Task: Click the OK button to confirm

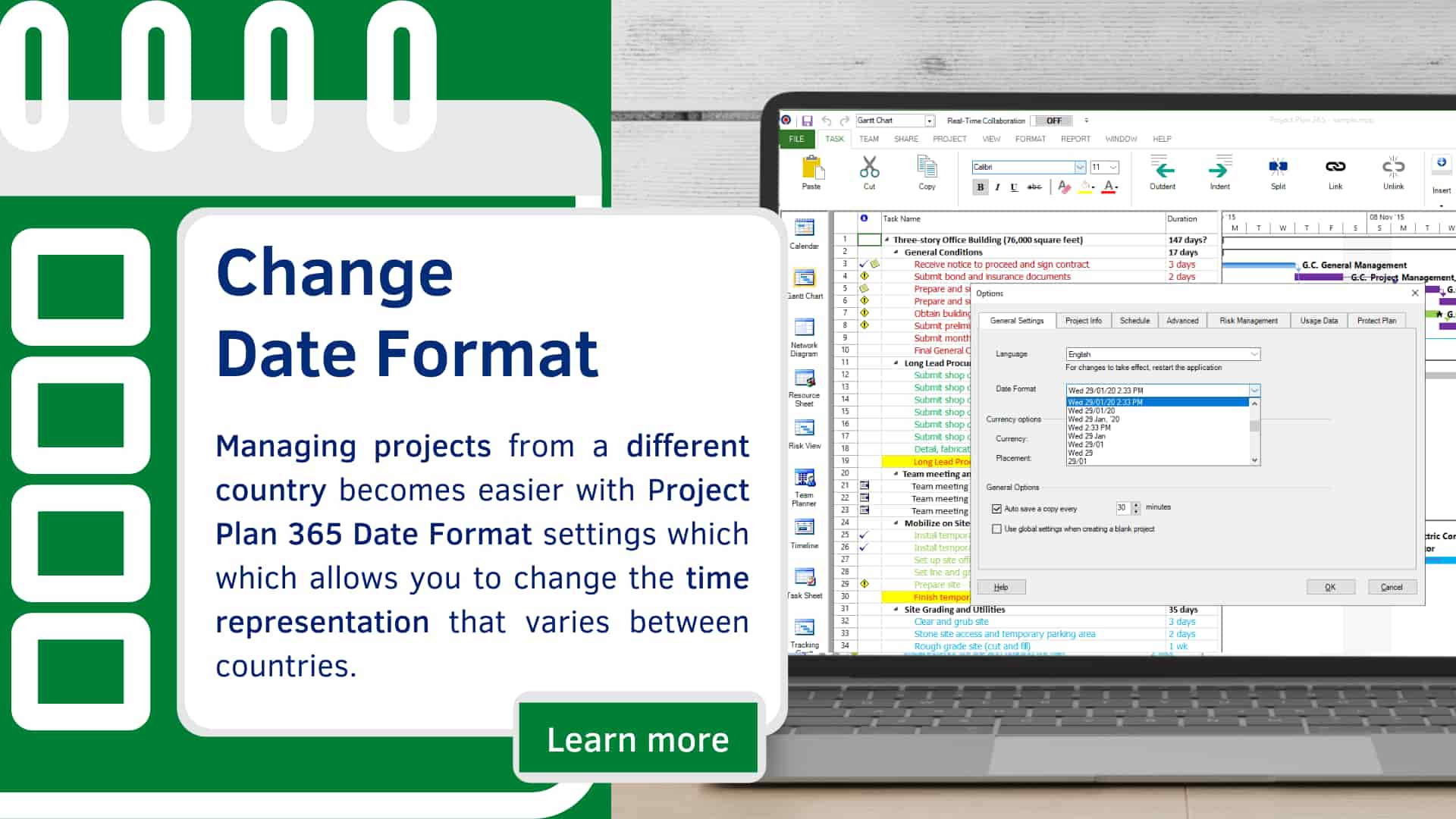Action: point(1329,587)
